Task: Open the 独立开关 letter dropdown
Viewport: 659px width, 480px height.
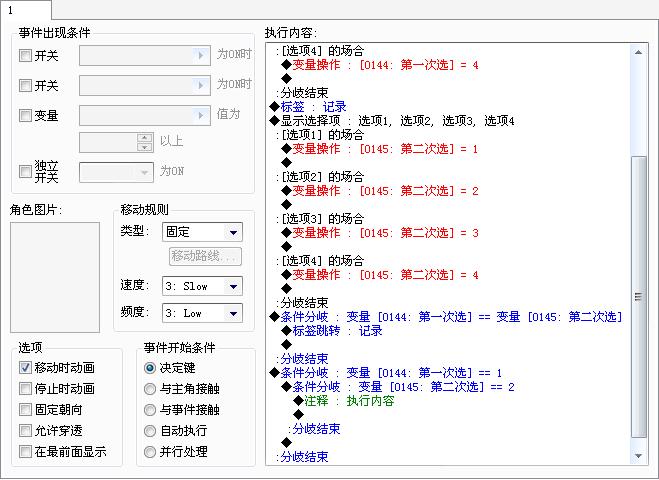Action: pyautogui.click(x=116, y=172)
